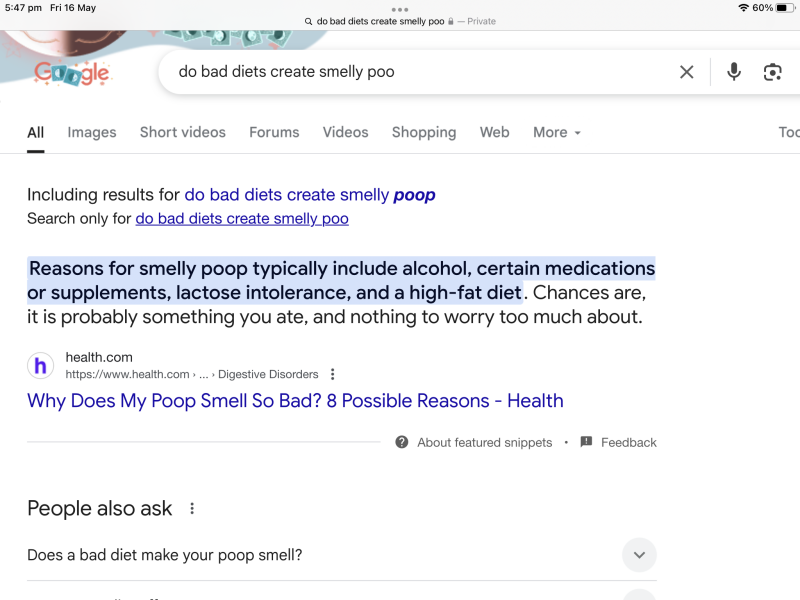Search only for 'do bad diets create smelly poo'
Image resolution: width=800 pixels, height=600 pixels.
pos(242,218)
